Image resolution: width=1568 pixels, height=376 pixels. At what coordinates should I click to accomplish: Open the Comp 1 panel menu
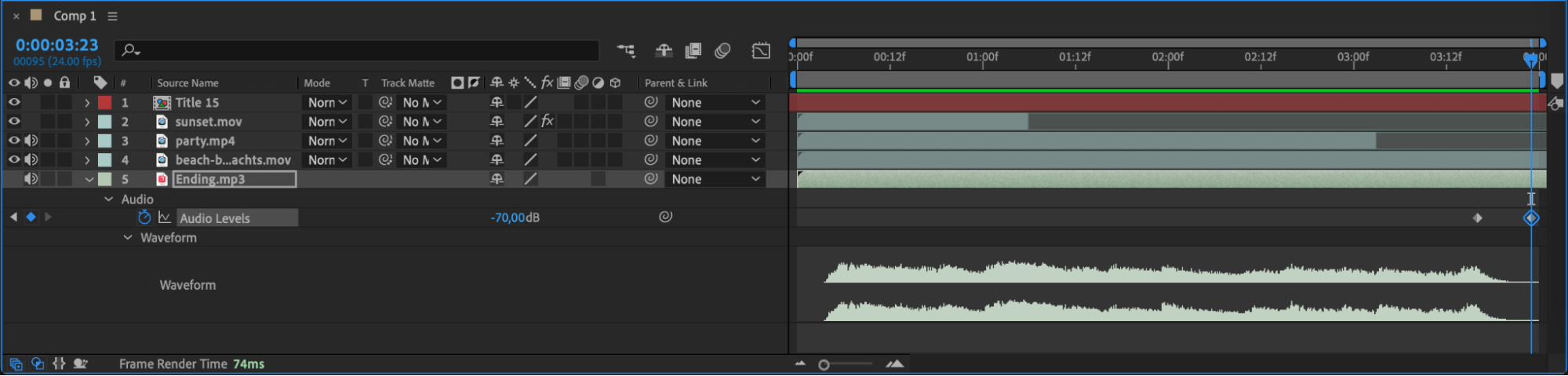point(112,16)
